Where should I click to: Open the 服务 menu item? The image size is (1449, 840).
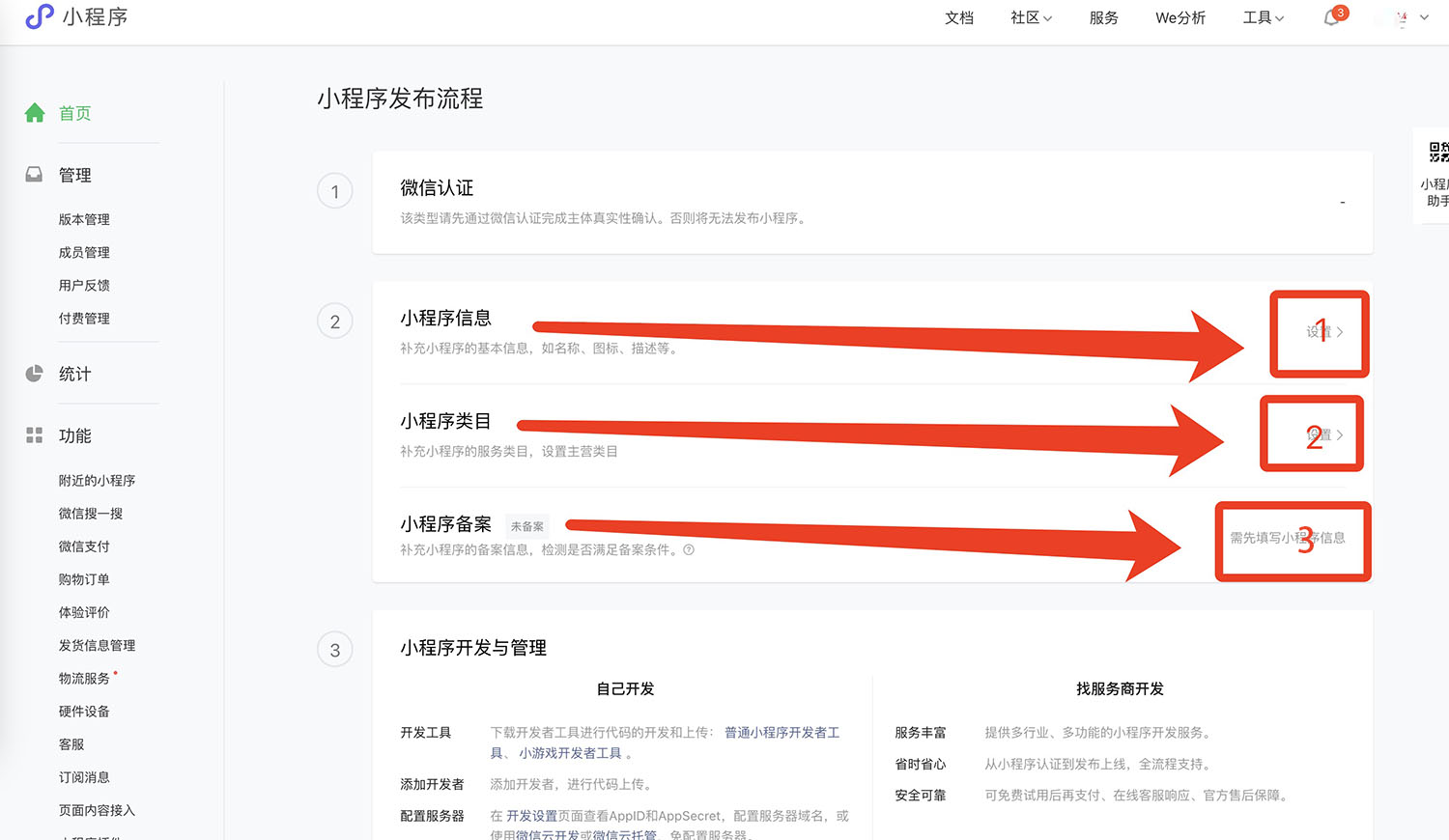pyautogui.click(x=1103, y=17)
